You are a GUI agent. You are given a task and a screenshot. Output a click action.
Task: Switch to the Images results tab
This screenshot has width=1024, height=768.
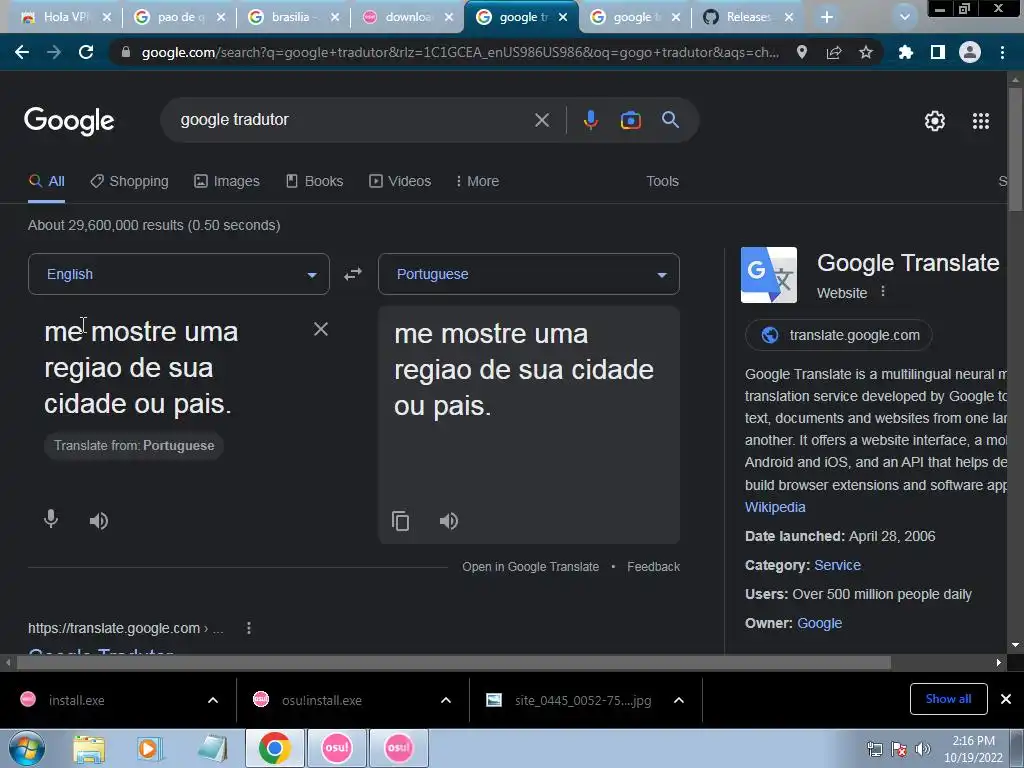pyautogui.click(x=227, y=182)
